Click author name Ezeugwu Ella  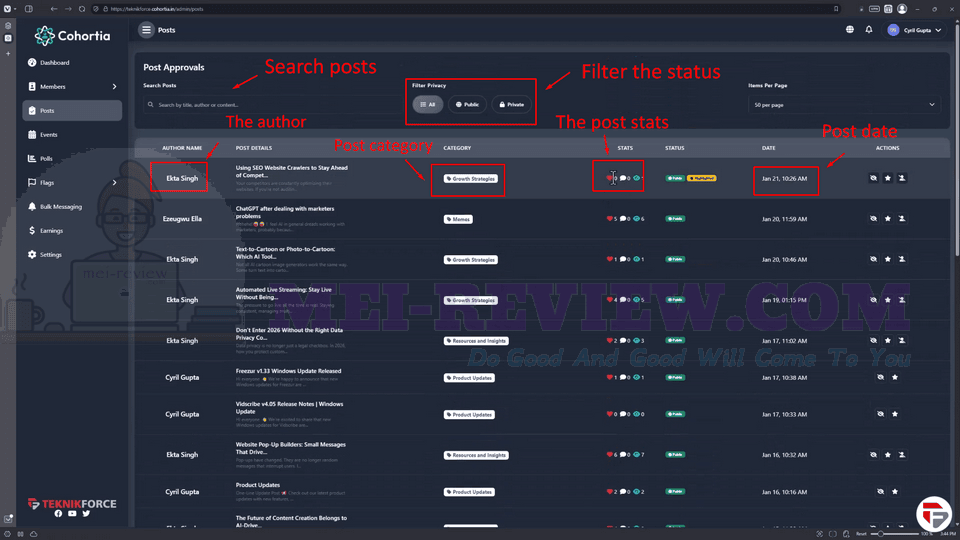coord(182,219)
